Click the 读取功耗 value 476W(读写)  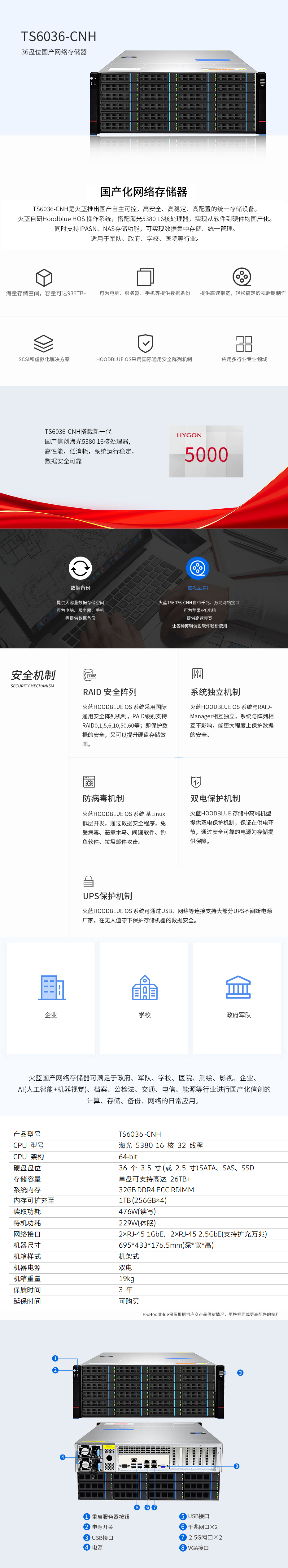(x=137, y=1212)
